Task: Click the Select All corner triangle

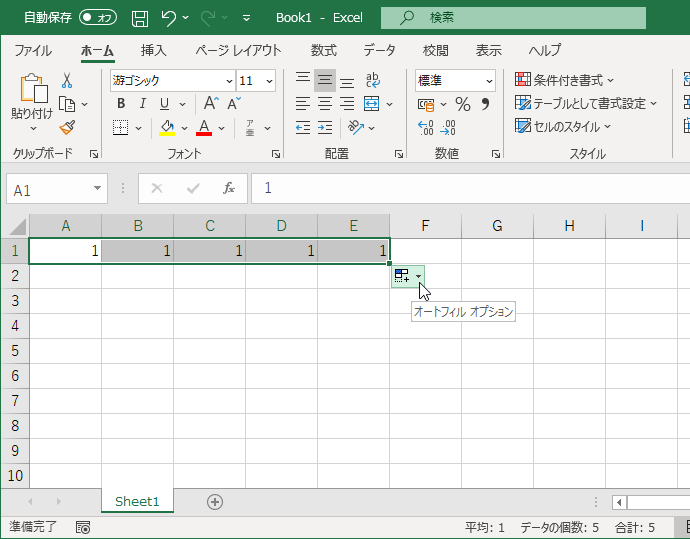Action: (17, 227)
